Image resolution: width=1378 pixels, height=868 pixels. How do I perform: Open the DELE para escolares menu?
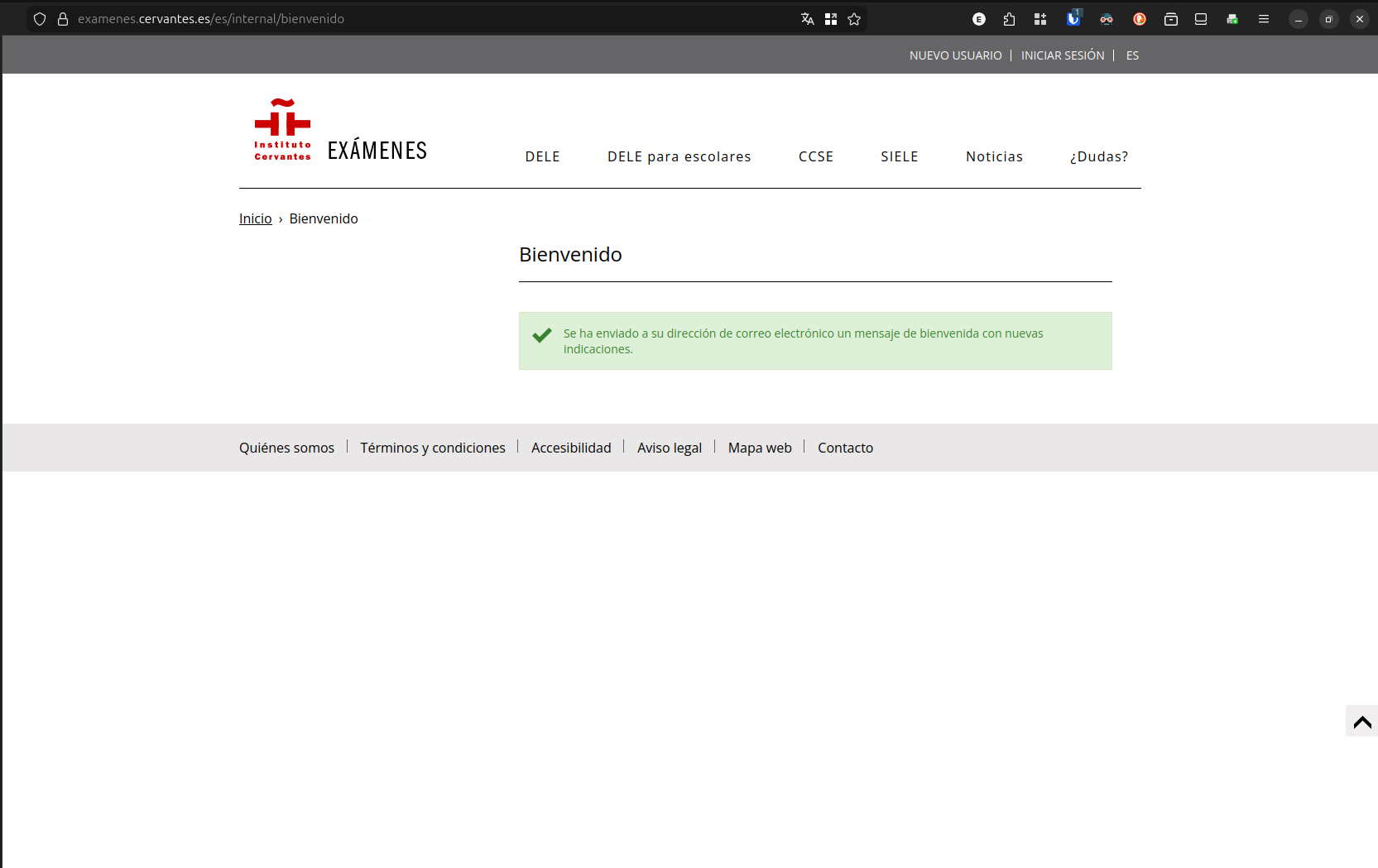point(679,156)
